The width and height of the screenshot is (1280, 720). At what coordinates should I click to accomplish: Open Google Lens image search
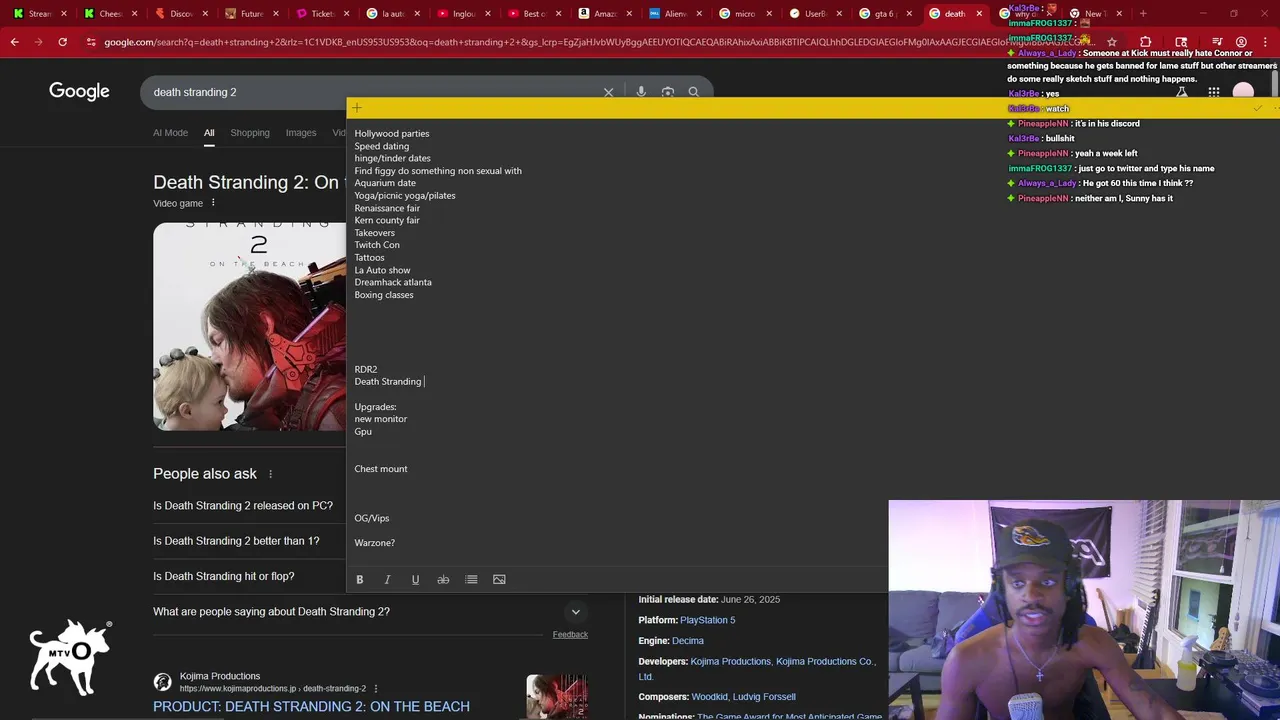coord(668,92)
